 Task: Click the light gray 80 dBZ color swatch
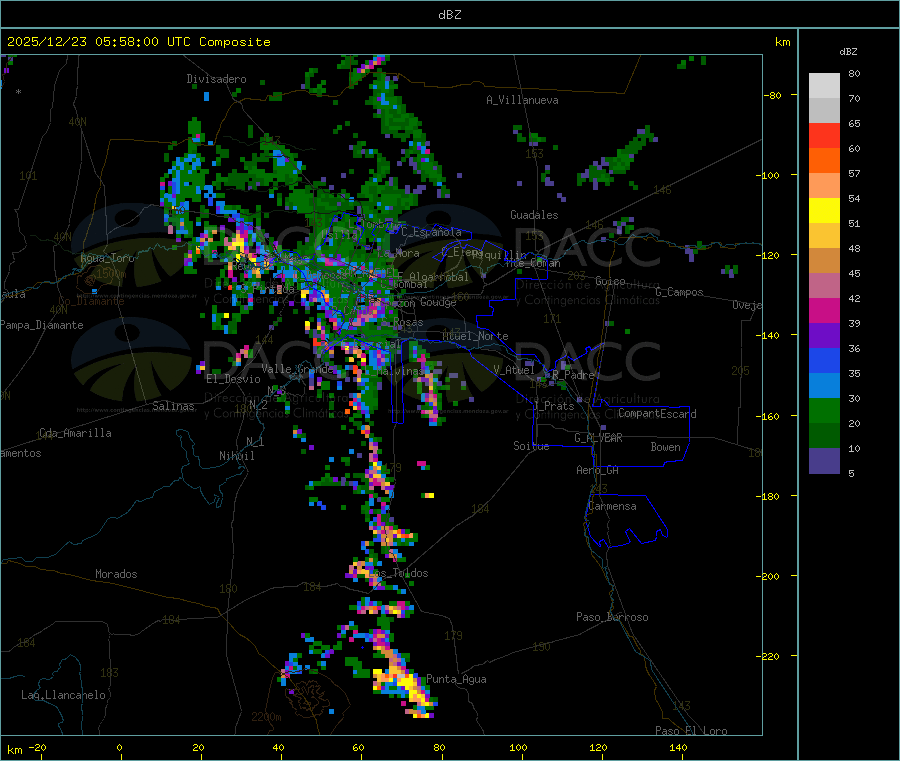pyautogui.click(x=824, y=86)
